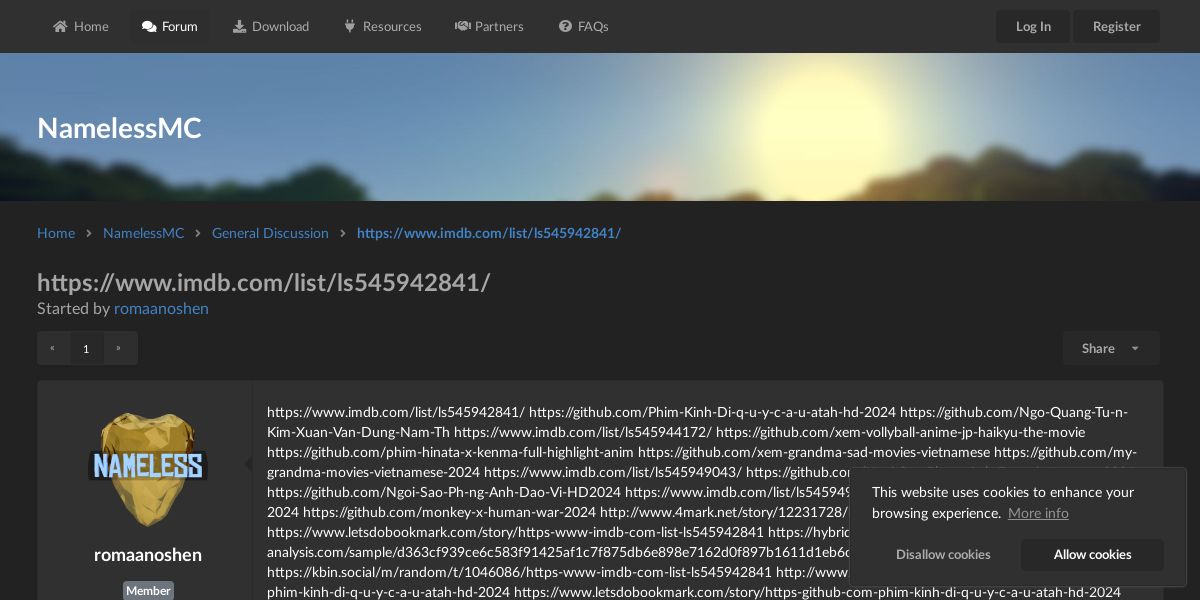1200x600 pixels.
Task: Go to next page pagination arrow
Action: (x=119, y=348)
